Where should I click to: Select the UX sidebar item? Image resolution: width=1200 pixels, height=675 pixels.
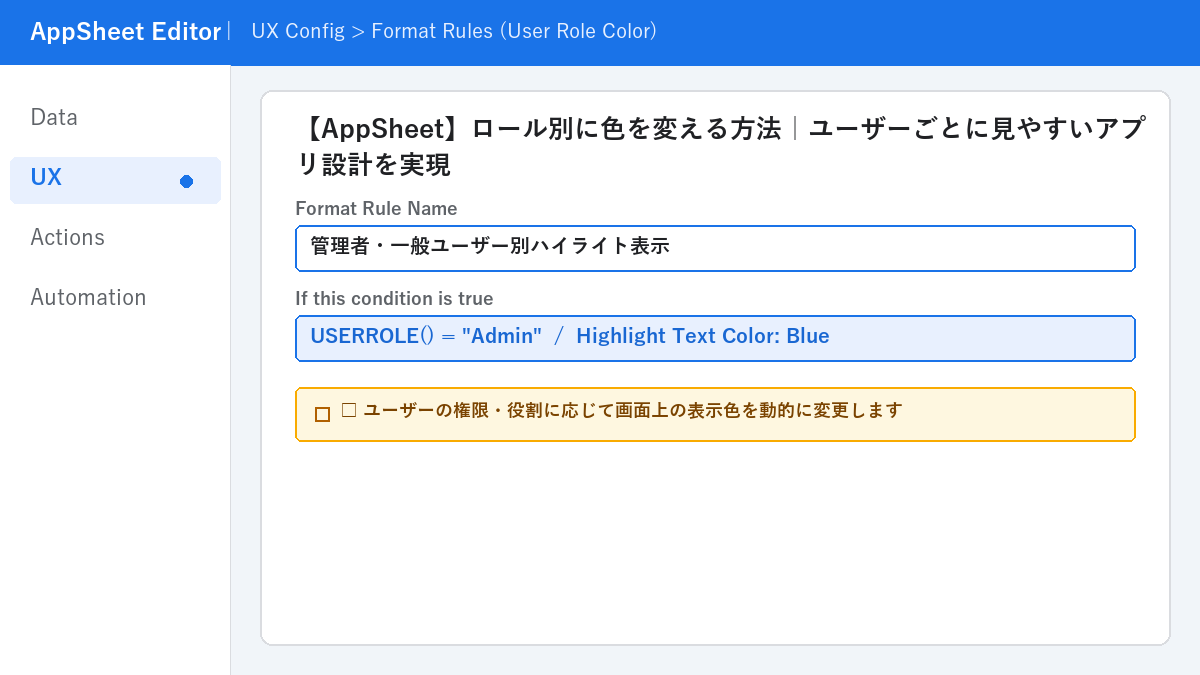tap(115, 180)
